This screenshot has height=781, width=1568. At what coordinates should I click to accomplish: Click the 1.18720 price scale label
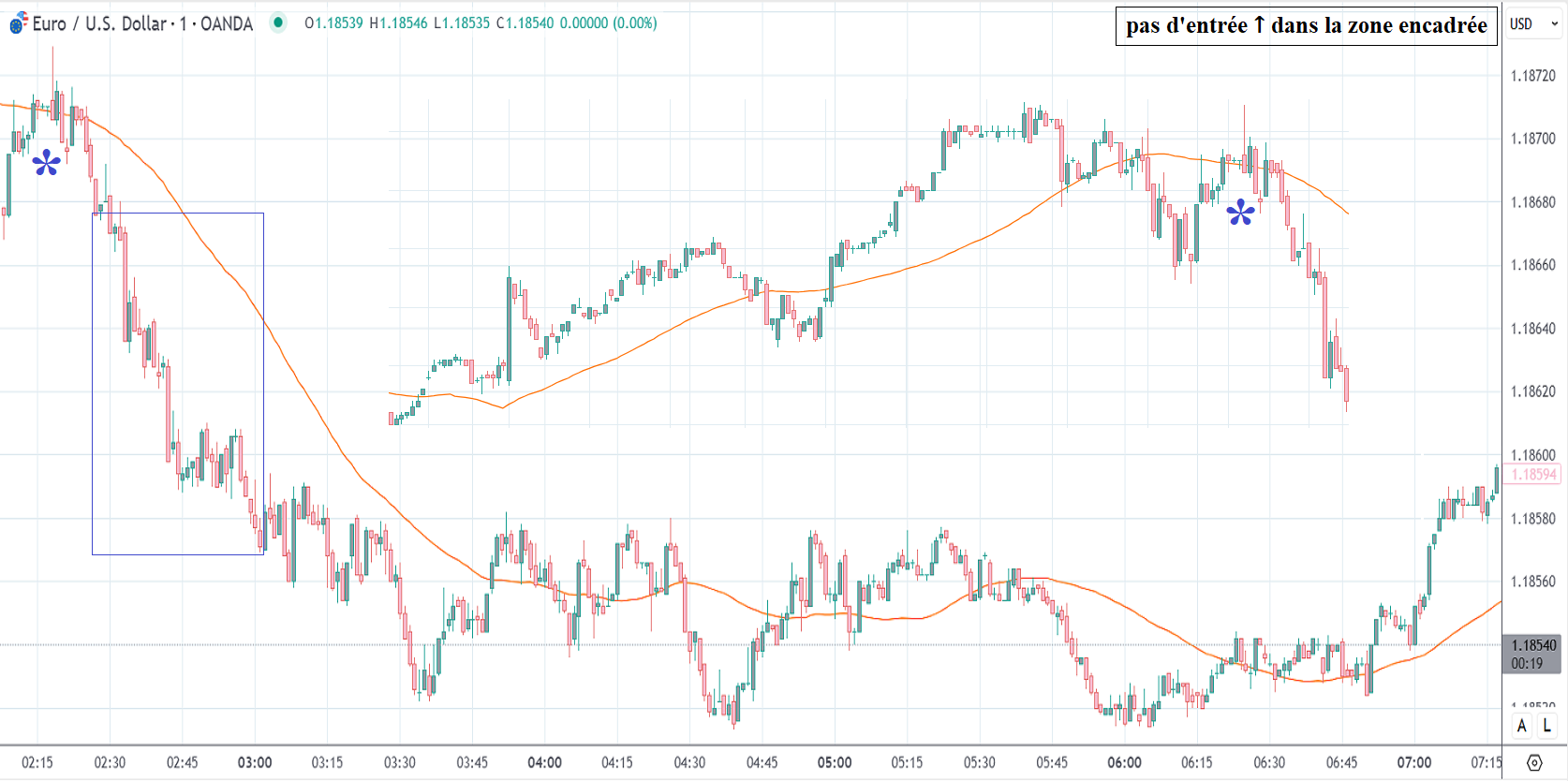click(1532, 76)
